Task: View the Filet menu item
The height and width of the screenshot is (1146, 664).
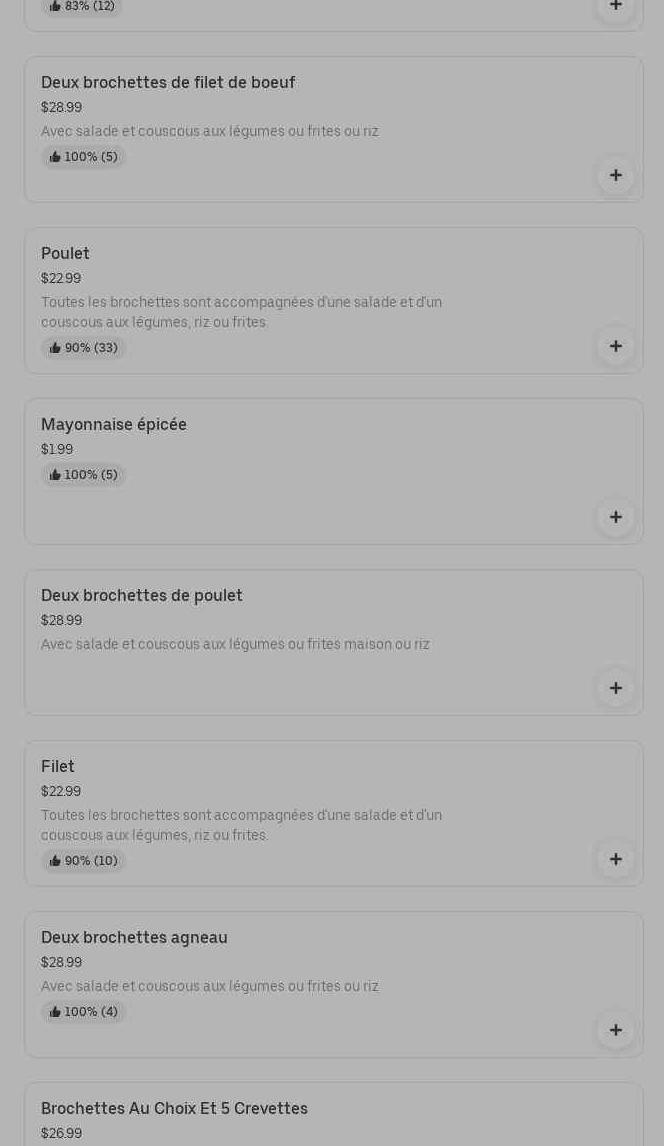Action: point(58,767)
